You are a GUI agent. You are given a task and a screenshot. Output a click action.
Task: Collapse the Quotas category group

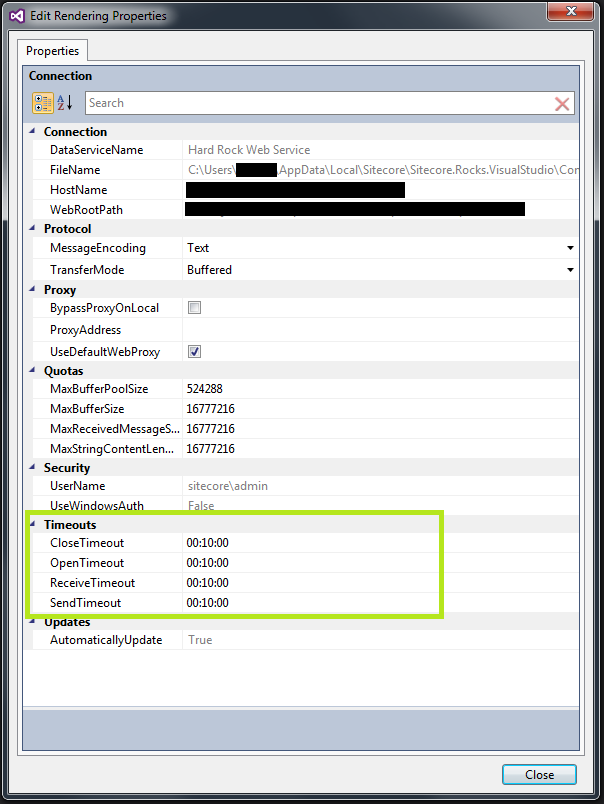click(x=32, y=370)
